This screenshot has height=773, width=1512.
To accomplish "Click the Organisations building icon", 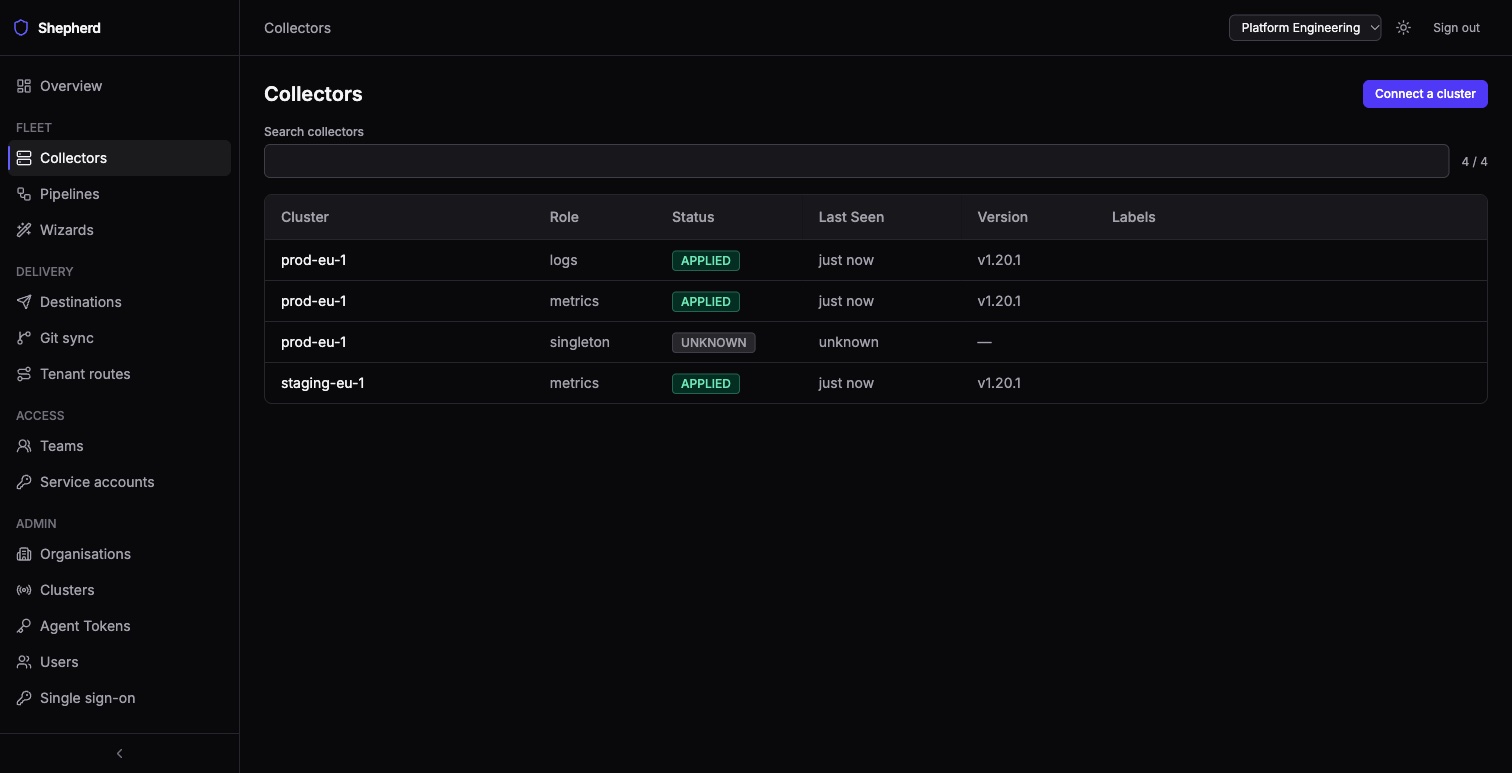I will coord(24,554).
